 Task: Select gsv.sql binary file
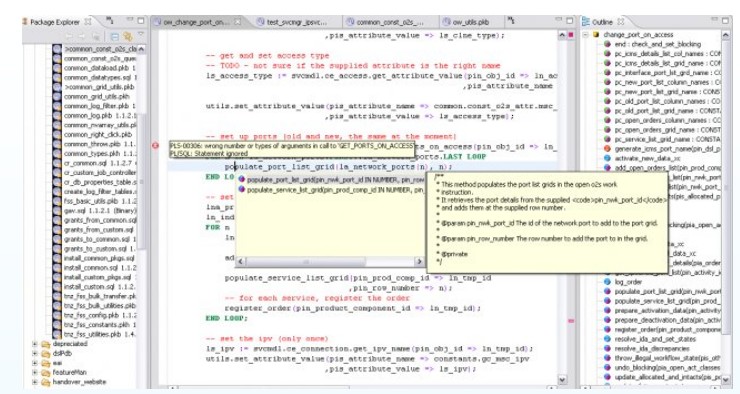100,210
